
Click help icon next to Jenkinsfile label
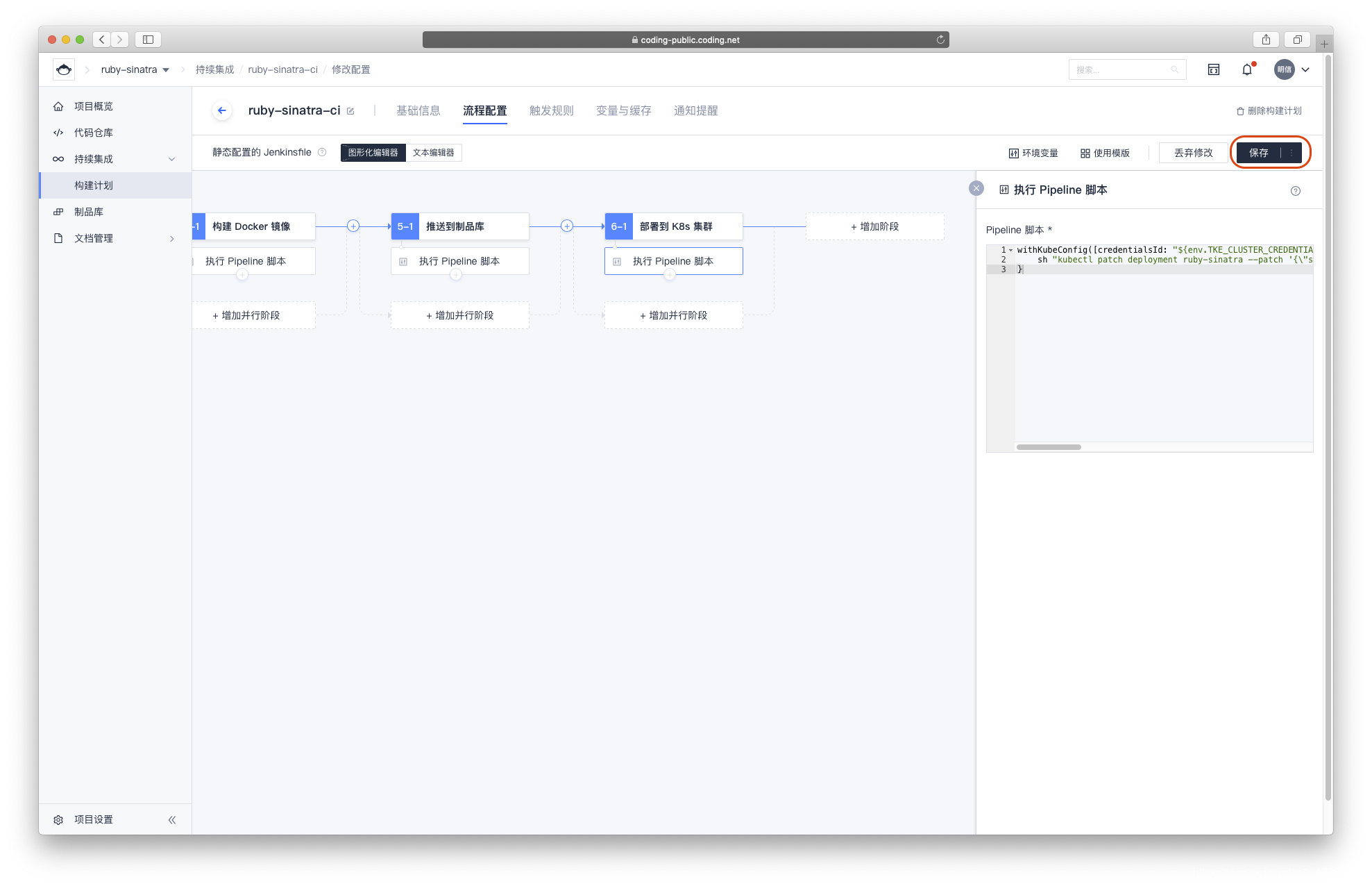(x=322, y=153)
